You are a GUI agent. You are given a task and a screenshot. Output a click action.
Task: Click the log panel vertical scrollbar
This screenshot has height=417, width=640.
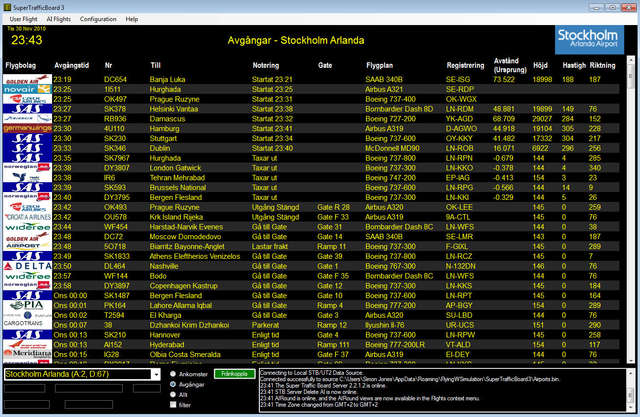630,390
